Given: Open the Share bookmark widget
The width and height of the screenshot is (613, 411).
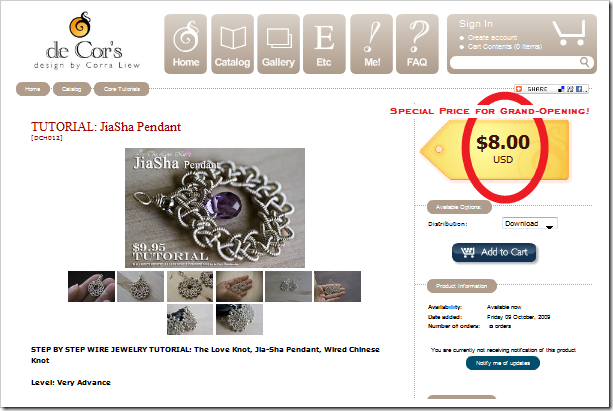Looking at the screenshot, I should [551, 89].
